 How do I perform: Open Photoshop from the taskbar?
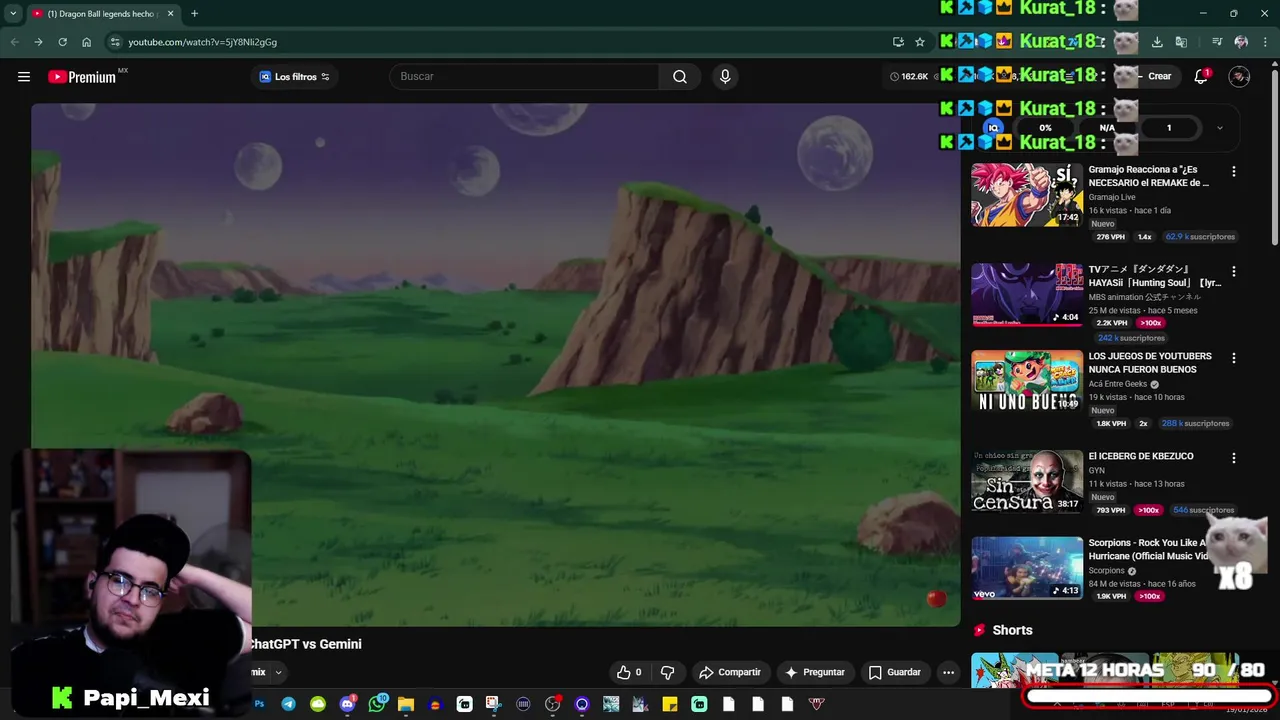click(x=259, y=704)
